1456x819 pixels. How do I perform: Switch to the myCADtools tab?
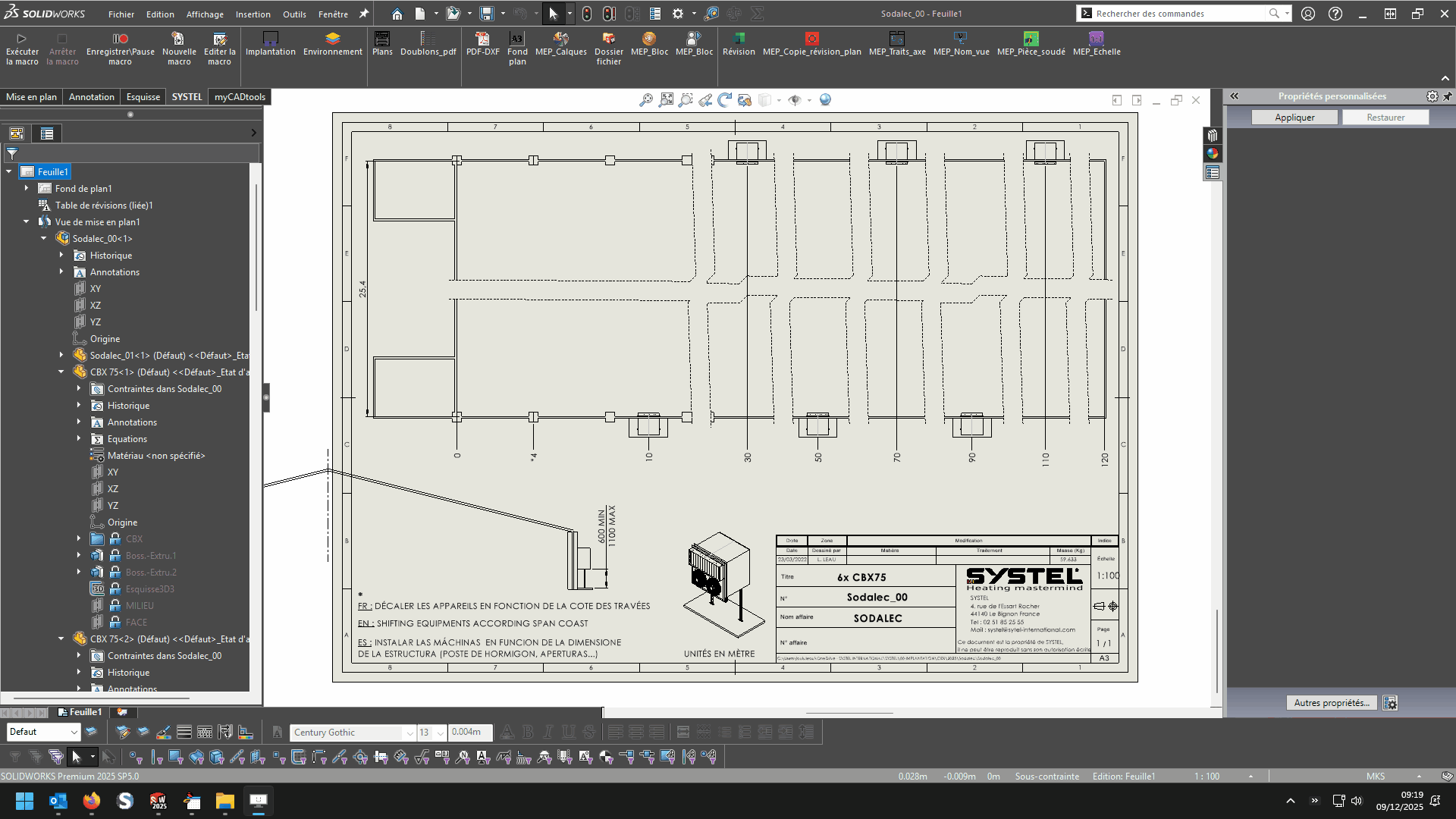240,97
